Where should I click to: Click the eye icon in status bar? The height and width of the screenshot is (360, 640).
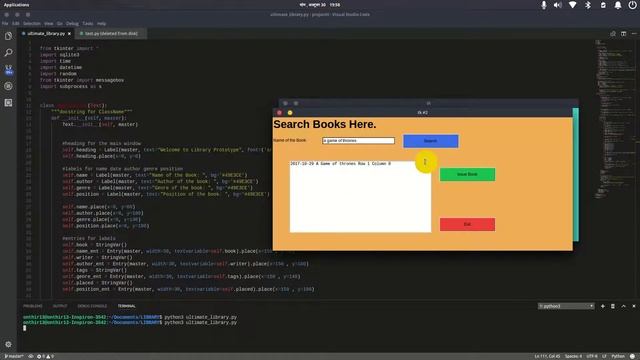(31, 356)
